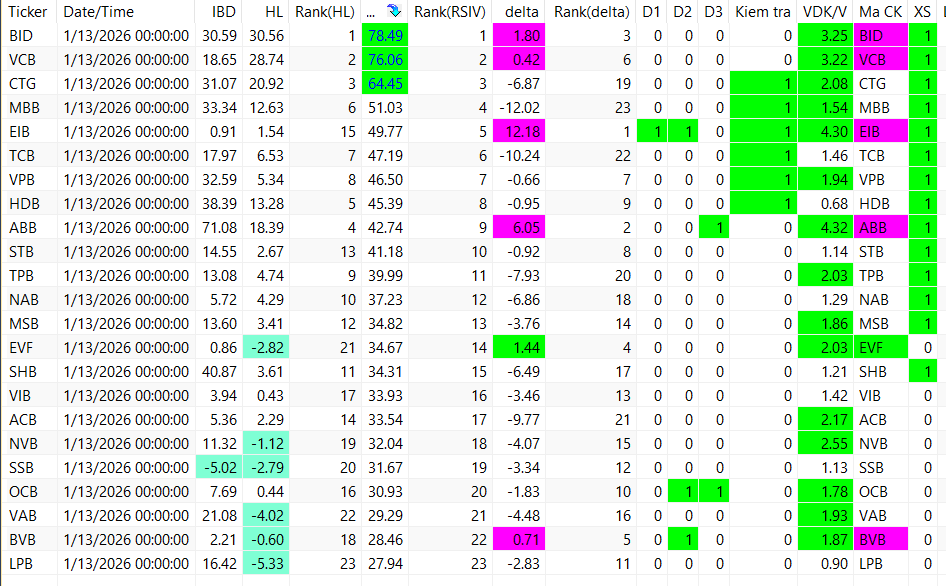Click the Kiem tra column header

point(763,11)
